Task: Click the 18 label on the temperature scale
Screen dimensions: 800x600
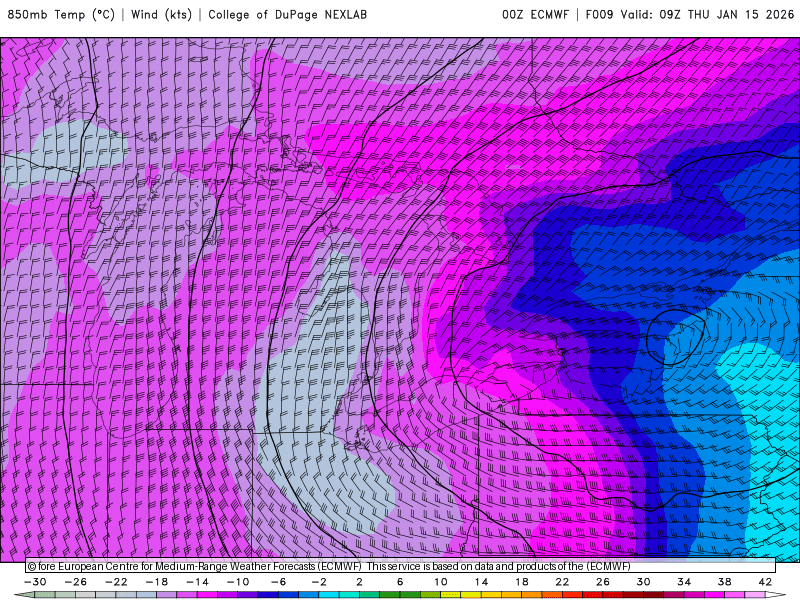Action: (x=521, y=582)
